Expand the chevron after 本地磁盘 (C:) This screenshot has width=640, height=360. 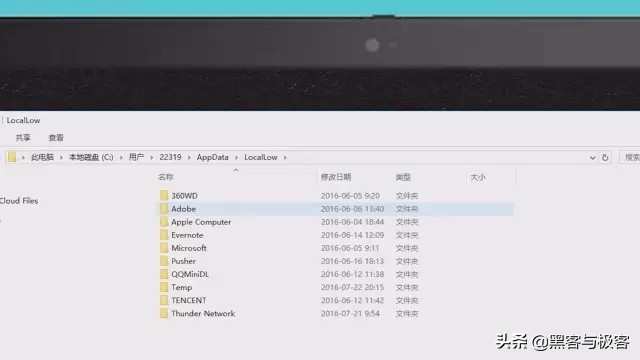[121, 157]
